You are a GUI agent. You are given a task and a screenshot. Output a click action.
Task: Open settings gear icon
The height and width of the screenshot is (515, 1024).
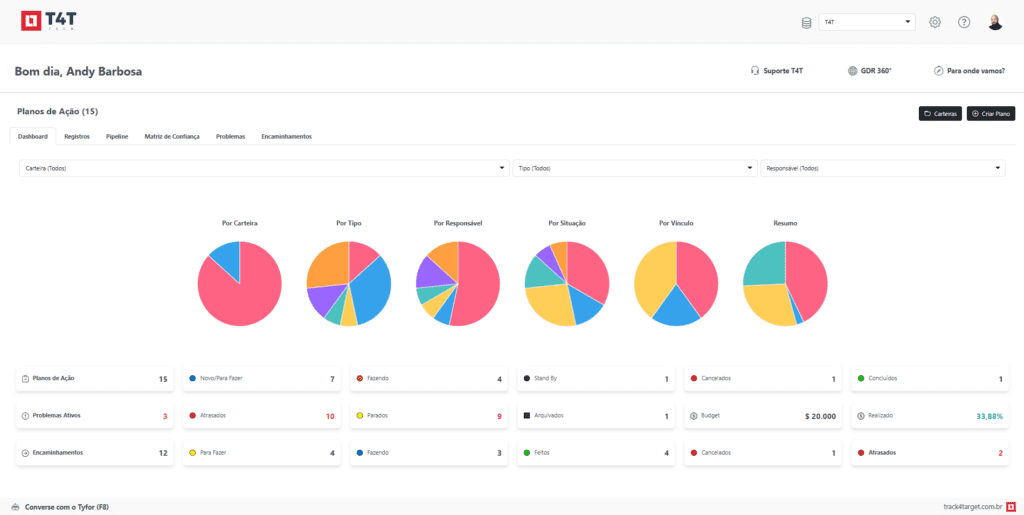pos(935,22)
